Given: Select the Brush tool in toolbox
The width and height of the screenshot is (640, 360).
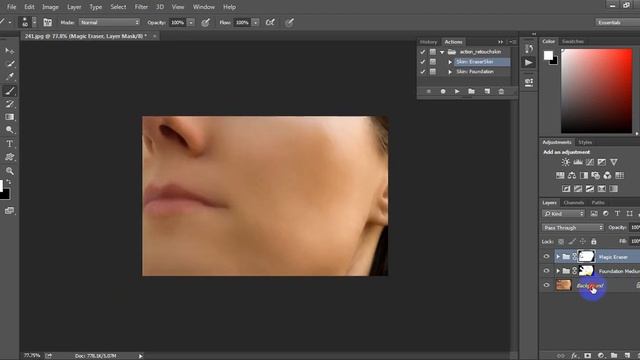Looking at the screenshot, I should coord(10,91).
